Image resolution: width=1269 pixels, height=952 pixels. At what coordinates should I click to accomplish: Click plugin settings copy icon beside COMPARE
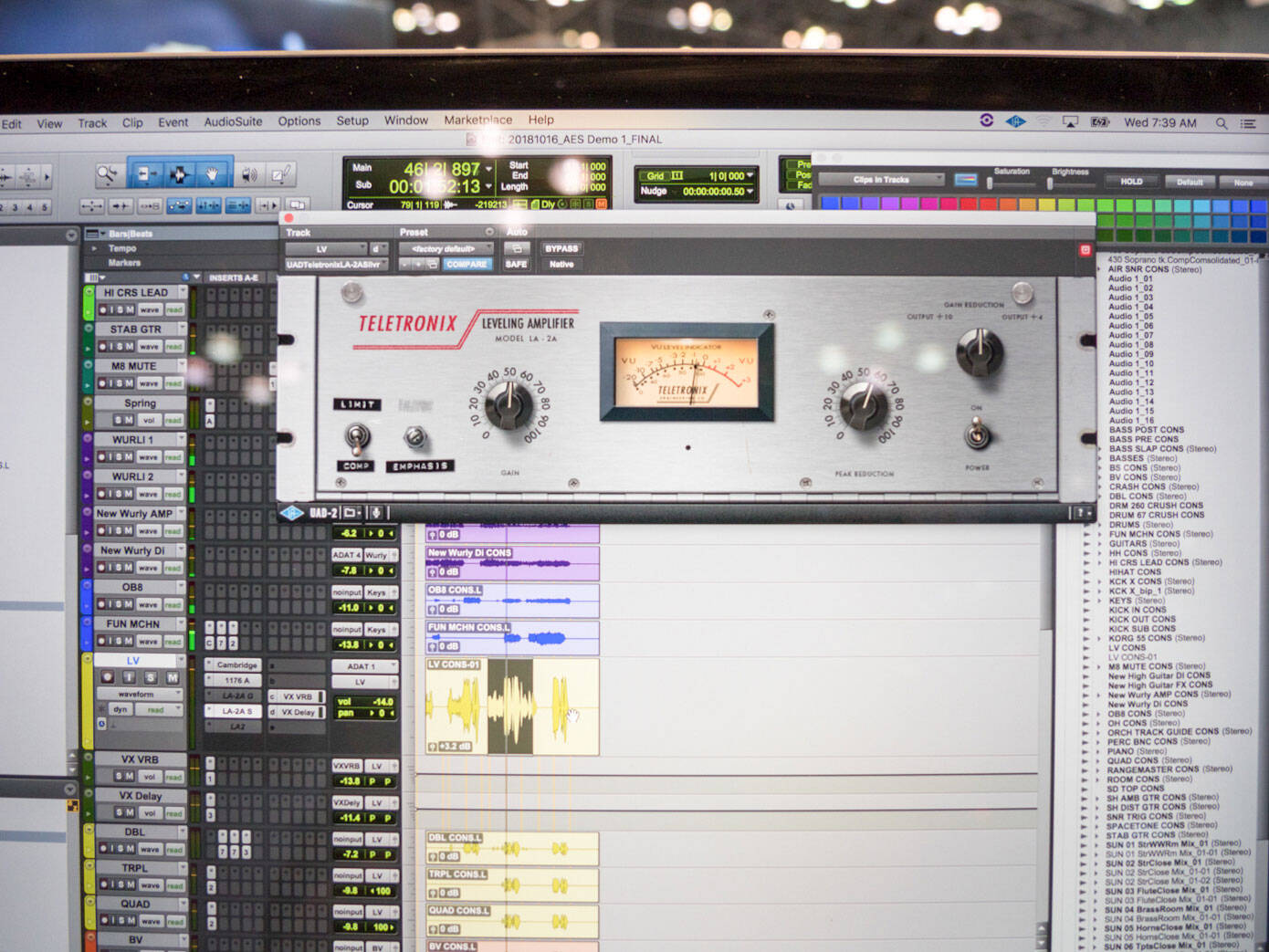pyautogui.click(x=433, y=265)
